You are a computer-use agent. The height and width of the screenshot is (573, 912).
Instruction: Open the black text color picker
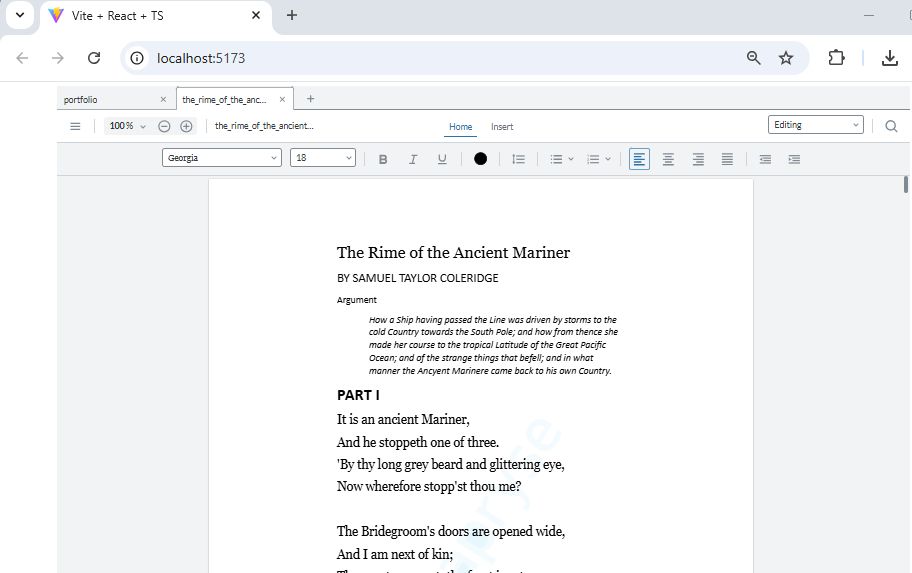click(480, 159)
